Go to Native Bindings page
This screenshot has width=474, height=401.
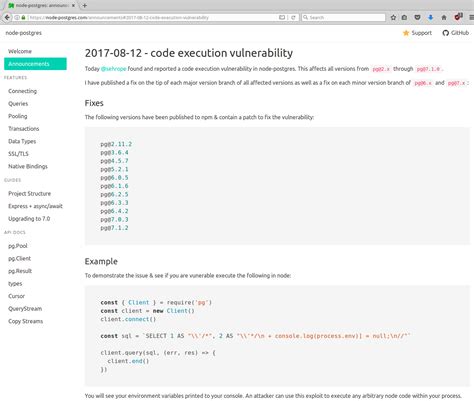(x=28, y=166)
